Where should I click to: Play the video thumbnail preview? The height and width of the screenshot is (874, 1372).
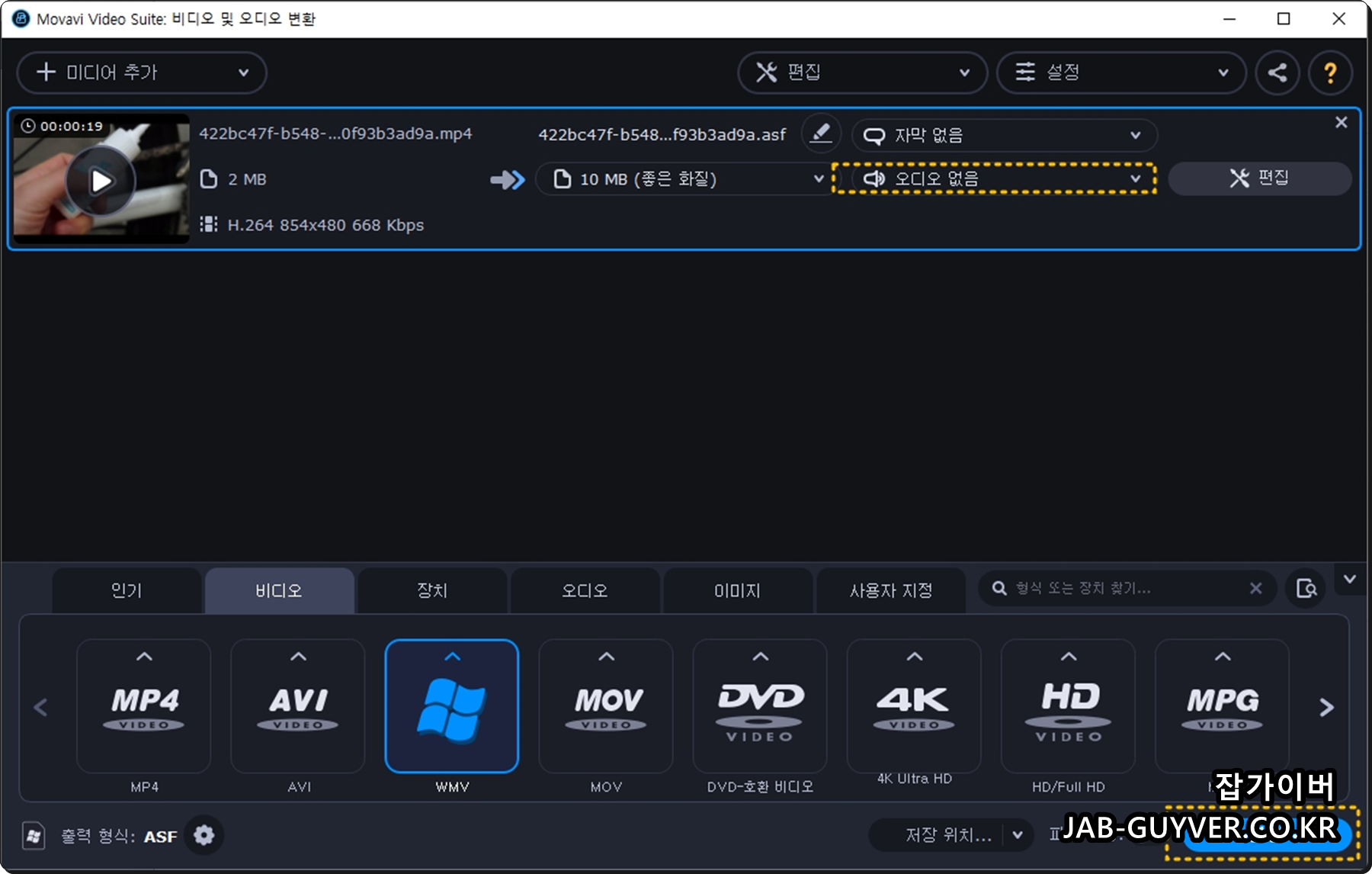click(101, 181)
